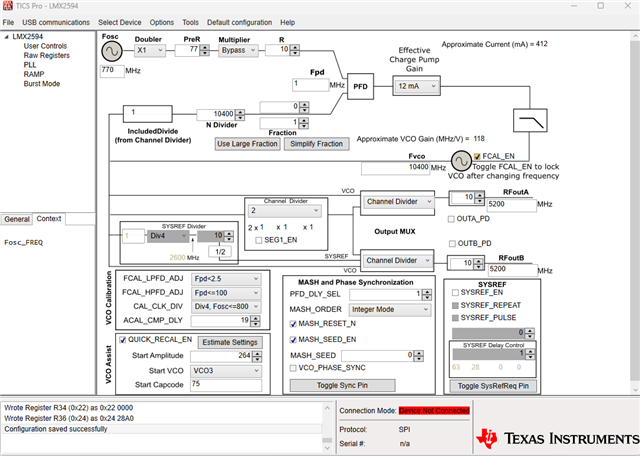Image resolution: width=640 pixels, height=456 pixels.
Task: Open the Help menu
Action: click(x=287, y=22)
